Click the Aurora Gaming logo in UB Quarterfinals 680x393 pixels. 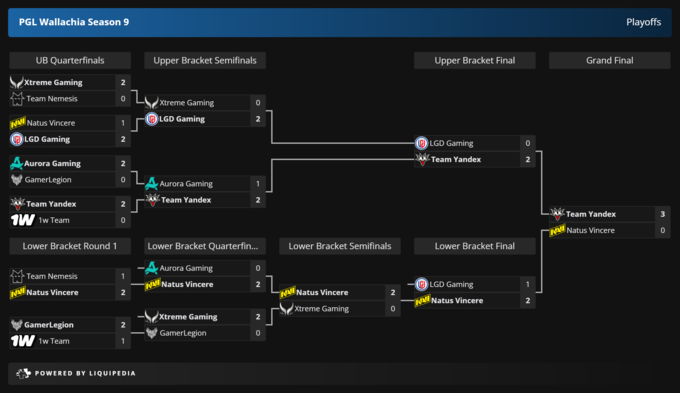click(17, 163)
